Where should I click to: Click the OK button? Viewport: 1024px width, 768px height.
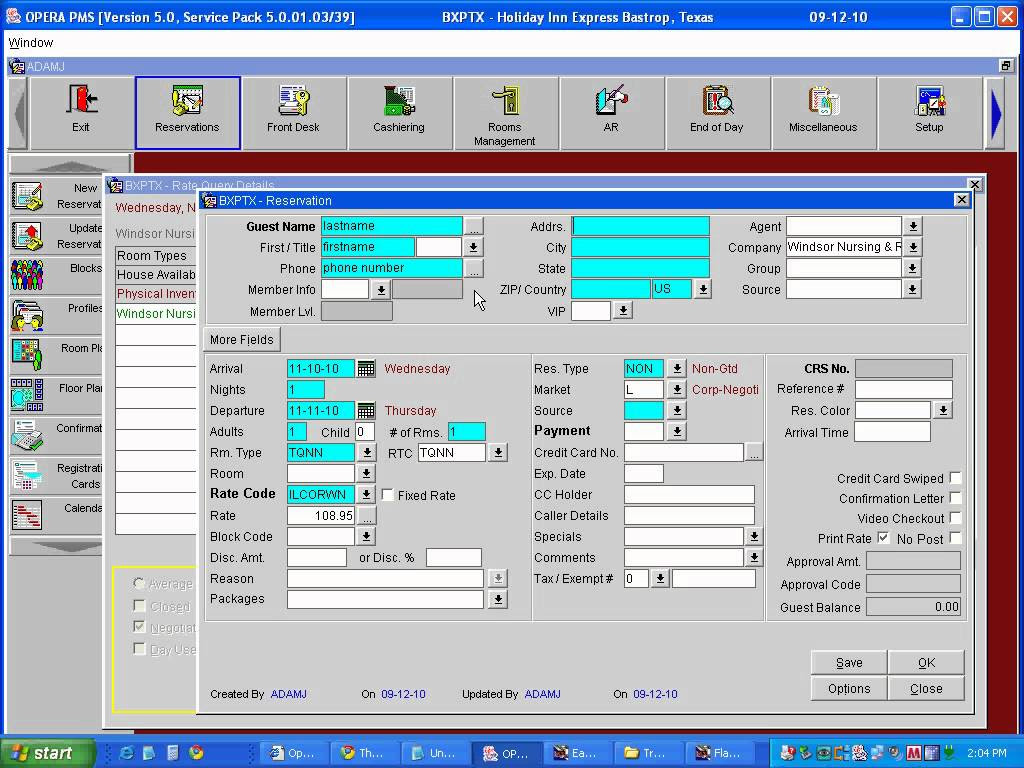pos(926,663)
